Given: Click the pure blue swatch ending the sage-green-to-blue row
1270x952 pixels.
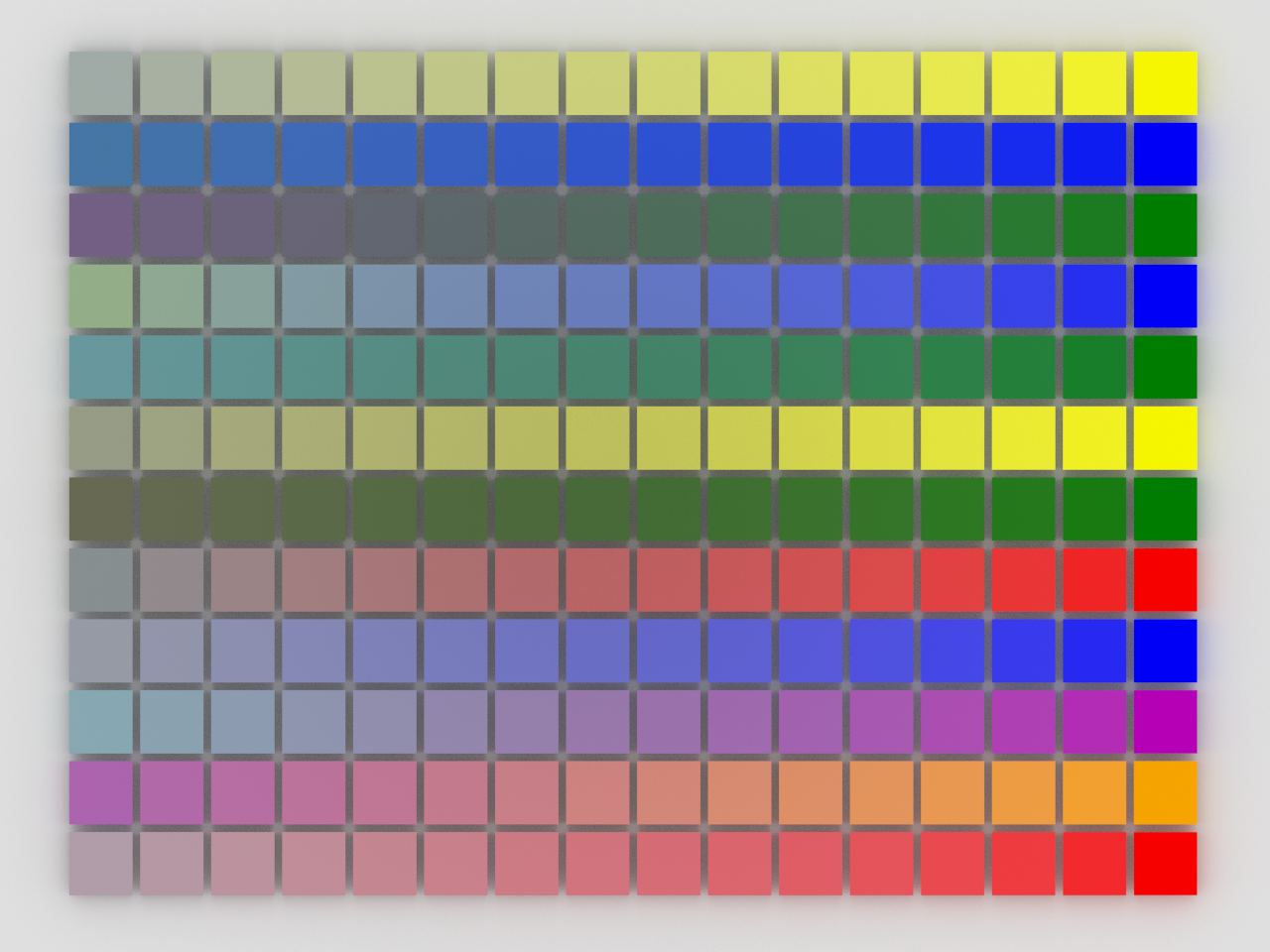Looking at the screenshot, I should pyautogui.click(x=1165, y=296).
